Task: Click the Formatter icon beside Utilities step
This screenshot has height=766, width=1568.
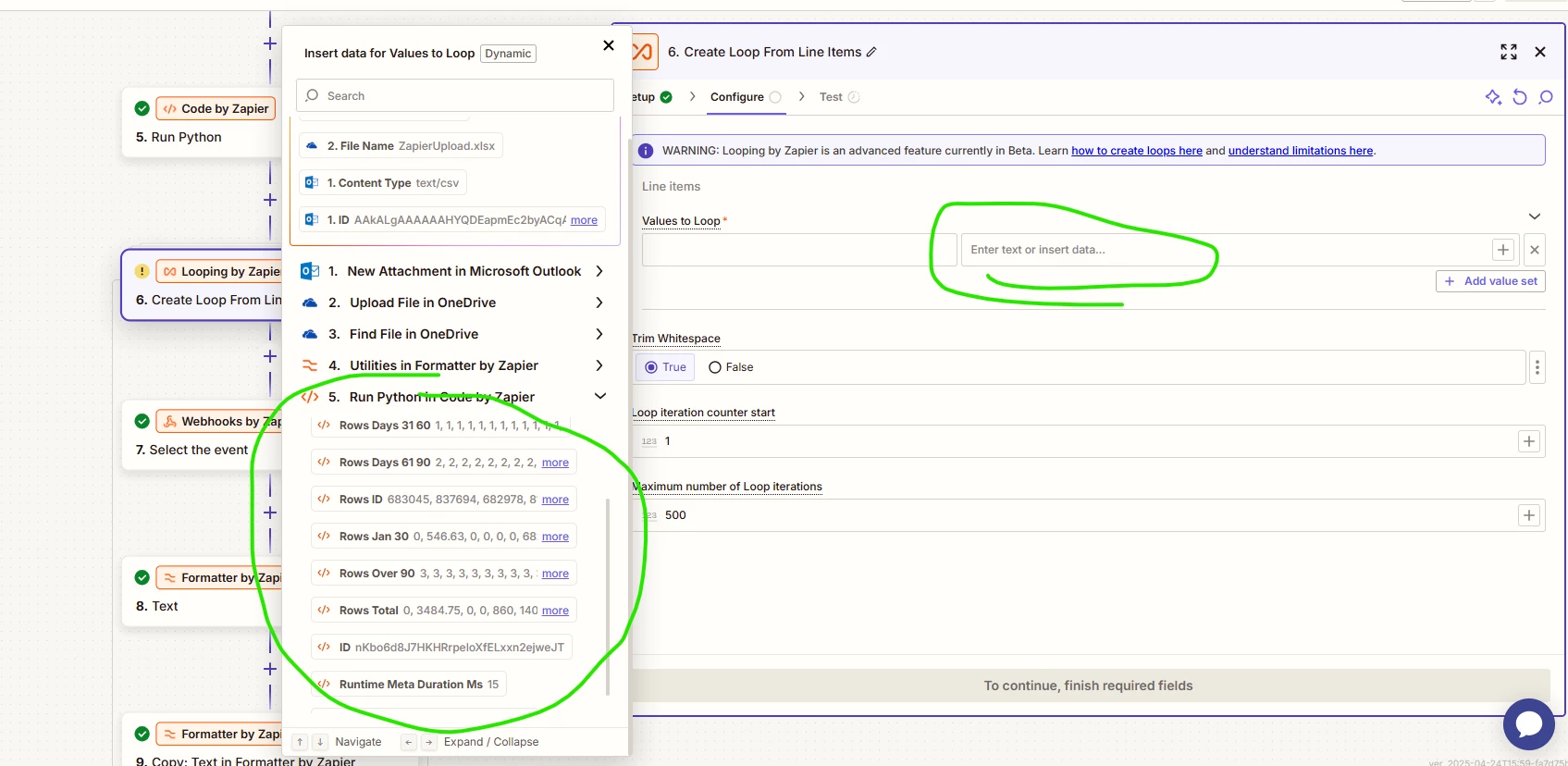Action: tap(310, 365)
